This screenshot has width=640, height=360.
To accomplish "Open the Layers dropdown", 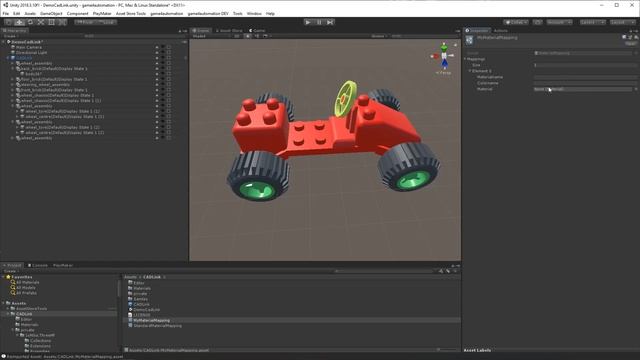I will pyautogui.click(x=592, y=22).
